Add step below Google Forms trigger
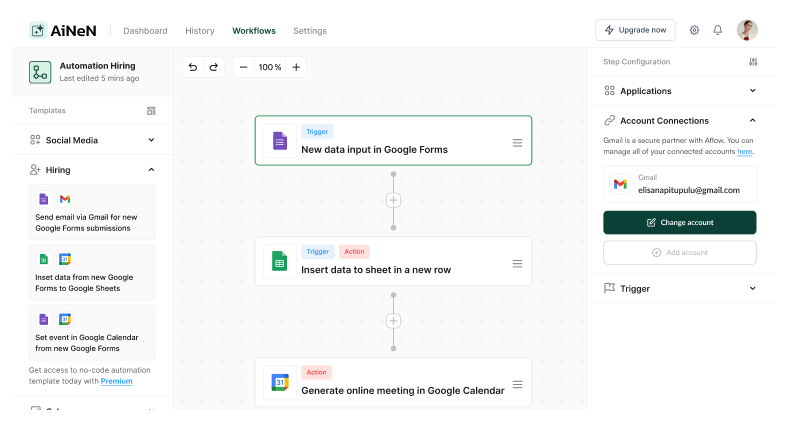The image size is (787, 422). [393, 200]
